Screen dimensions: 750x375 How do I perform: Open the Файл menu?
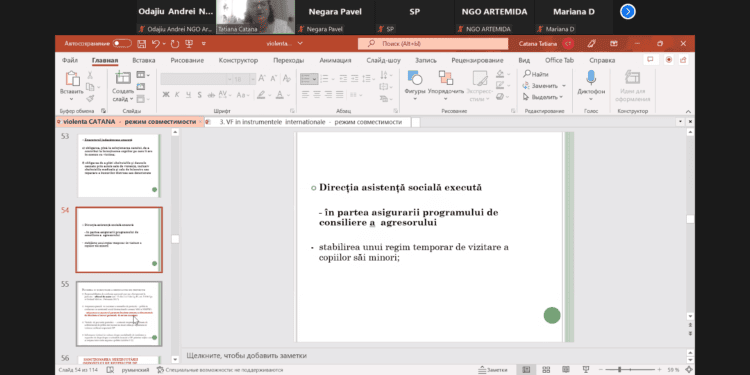click(70, 60)
